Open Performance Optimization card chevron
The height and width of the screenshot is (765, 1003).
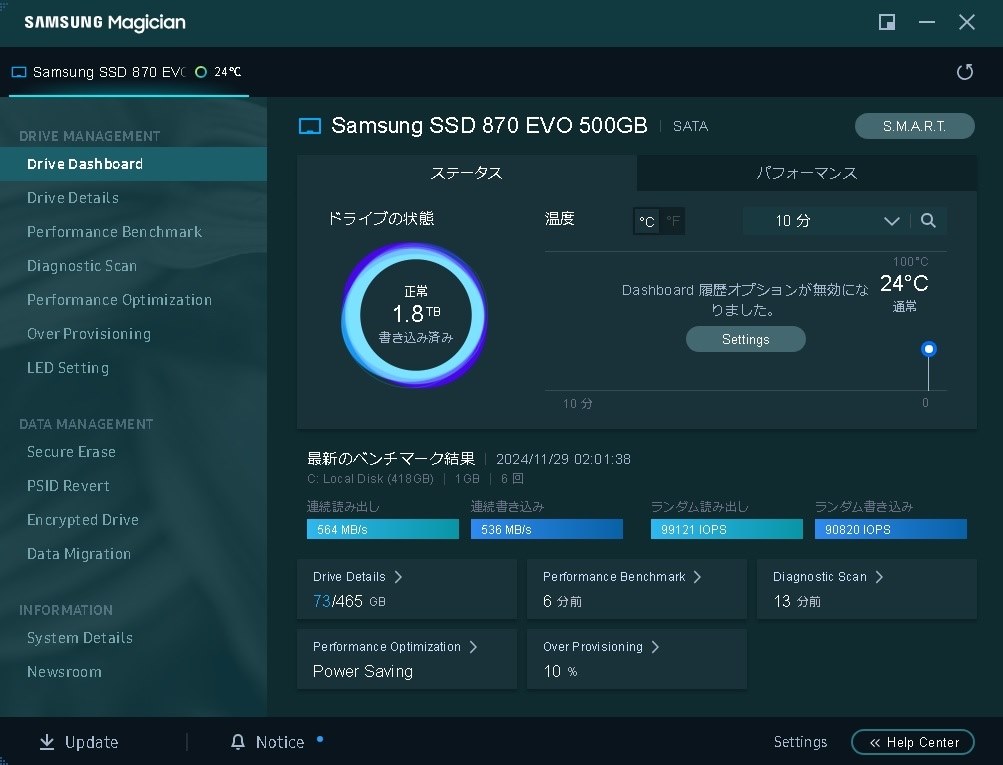[x=473, y=647]
